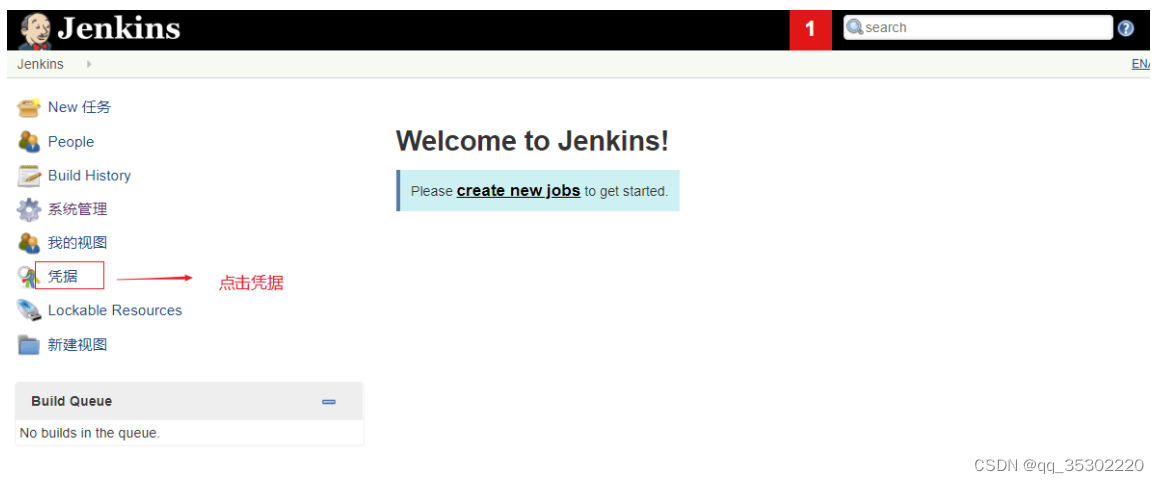
Task: Click the 凭据 credentials keys icon
Action: 28,277
